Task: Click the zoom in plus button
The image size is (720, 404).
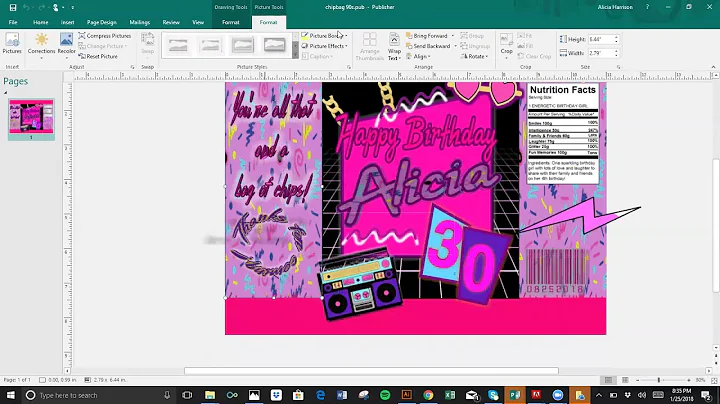Action: click(x=689, y=380)
